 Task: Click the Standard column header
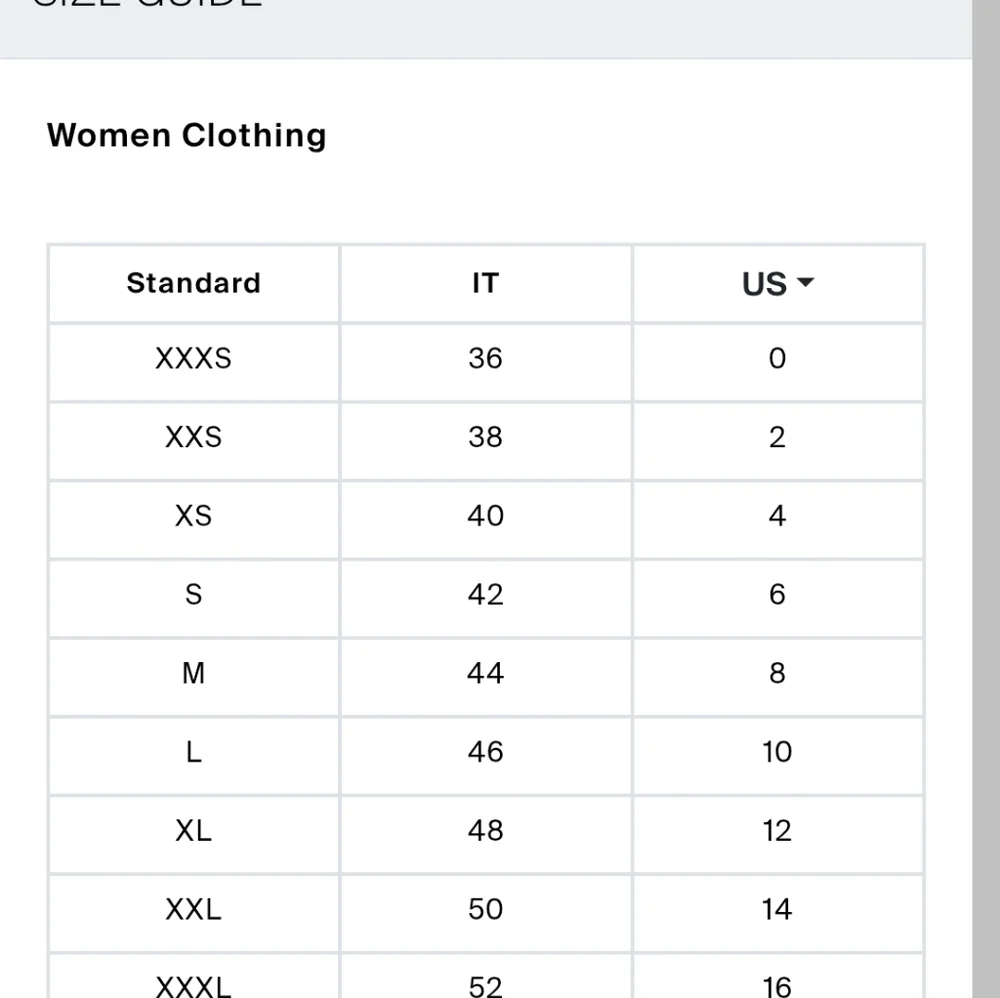coord(193,283)
